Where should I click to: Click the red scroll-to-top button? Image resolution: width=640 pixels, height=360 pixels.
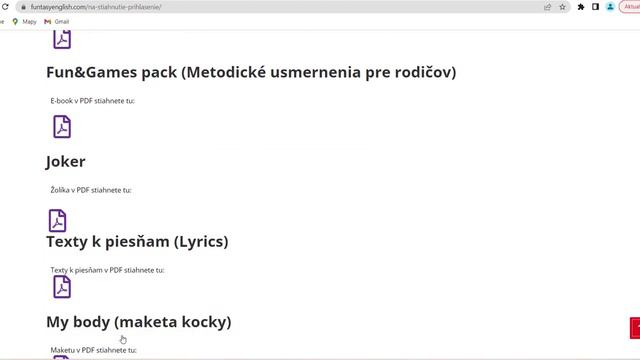635,328
